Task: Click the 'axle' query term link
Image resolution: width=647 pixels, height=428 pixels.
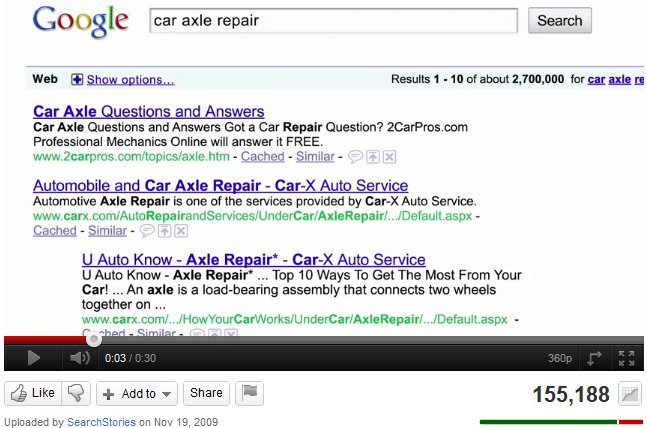Action: (x=619, y=79)
